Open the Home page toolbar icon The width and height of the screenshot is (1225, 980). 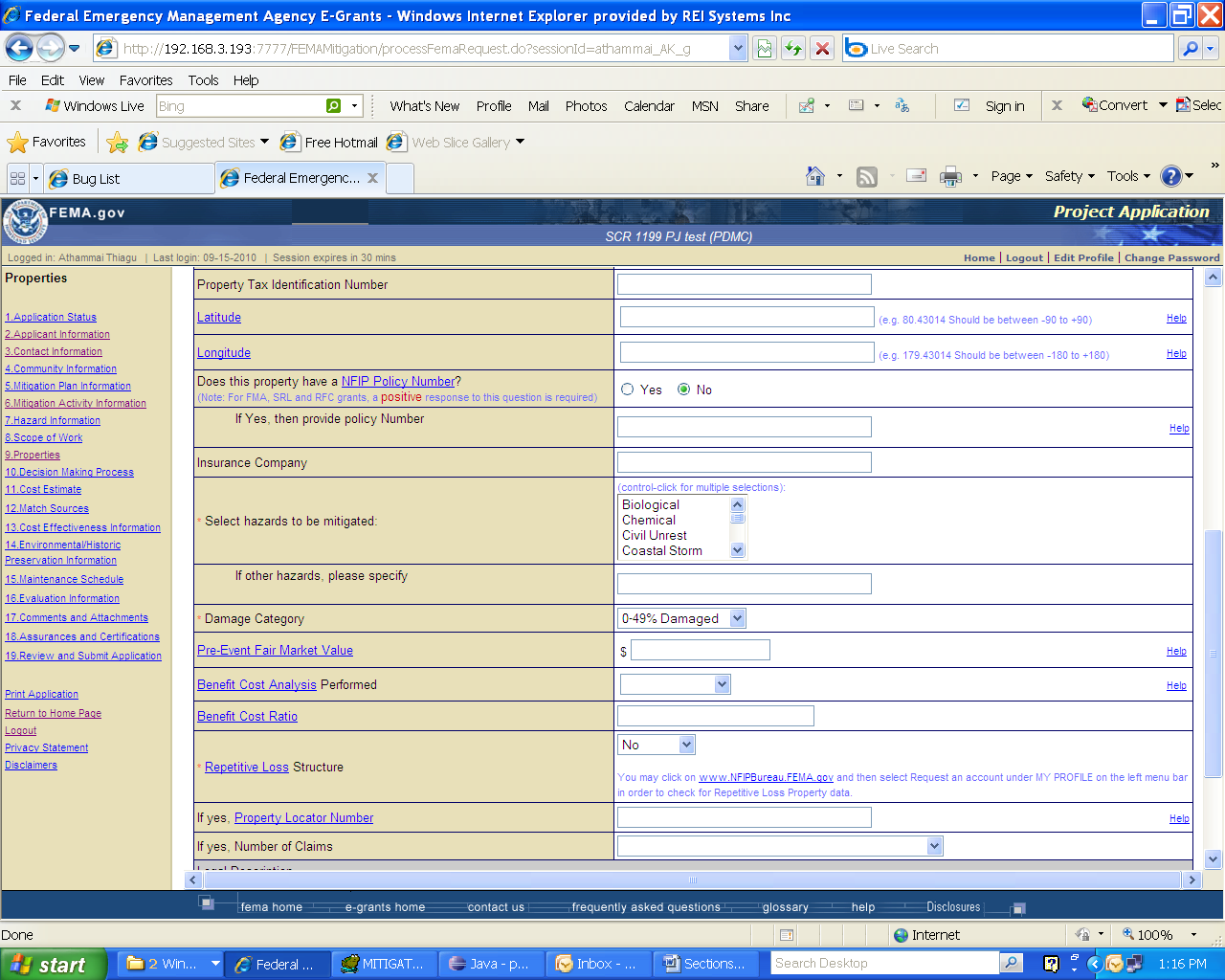click(x=815, y=176)
